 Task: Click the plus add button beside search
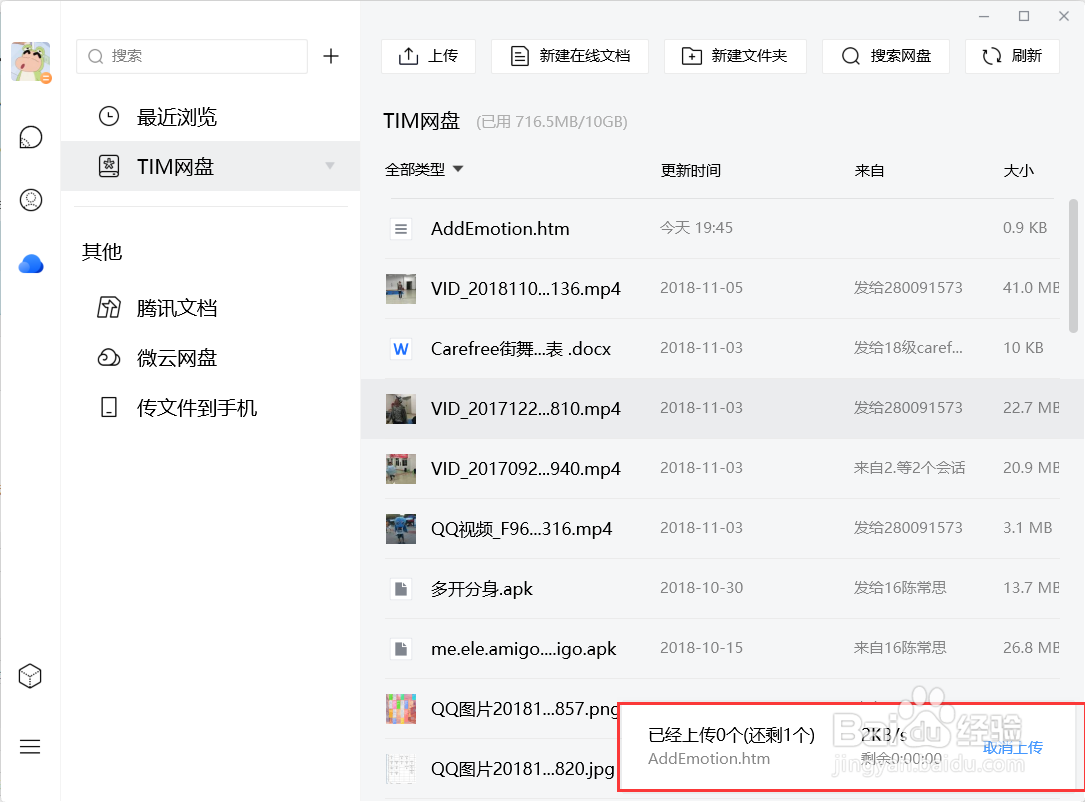[331, 56]
